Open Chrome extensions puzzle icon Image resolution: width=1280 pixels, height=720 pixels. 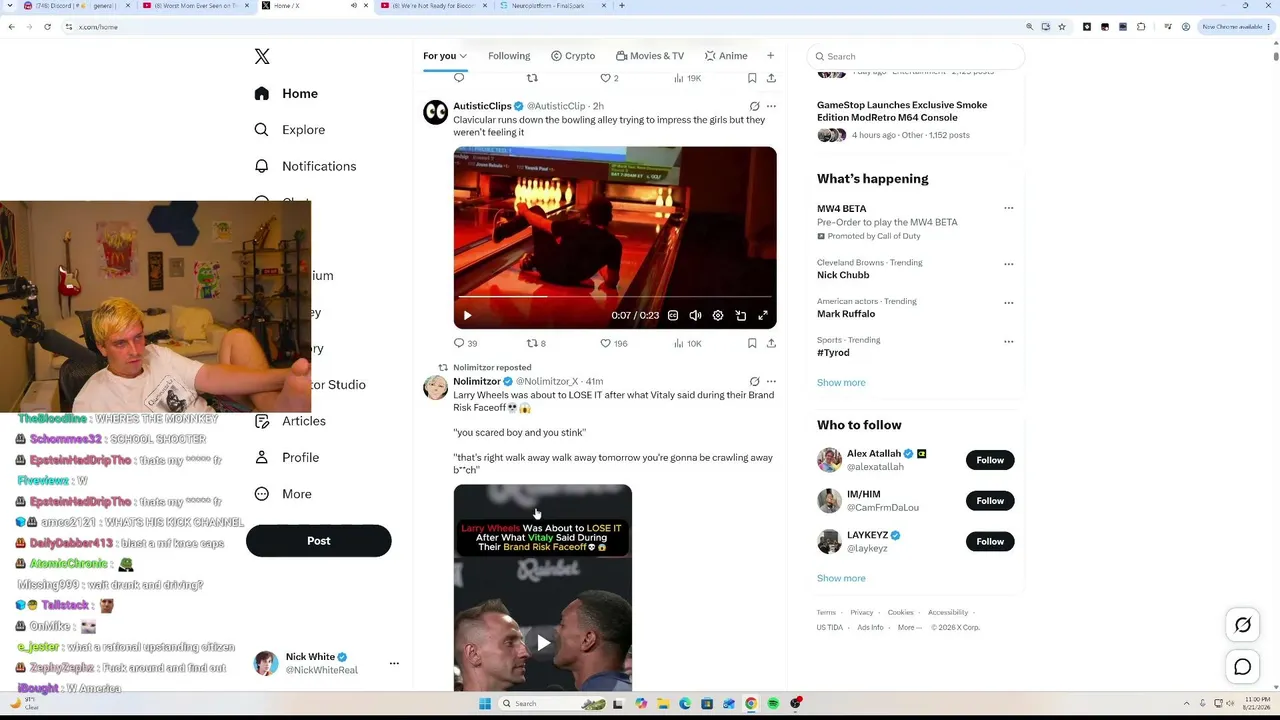(1141, 27)
